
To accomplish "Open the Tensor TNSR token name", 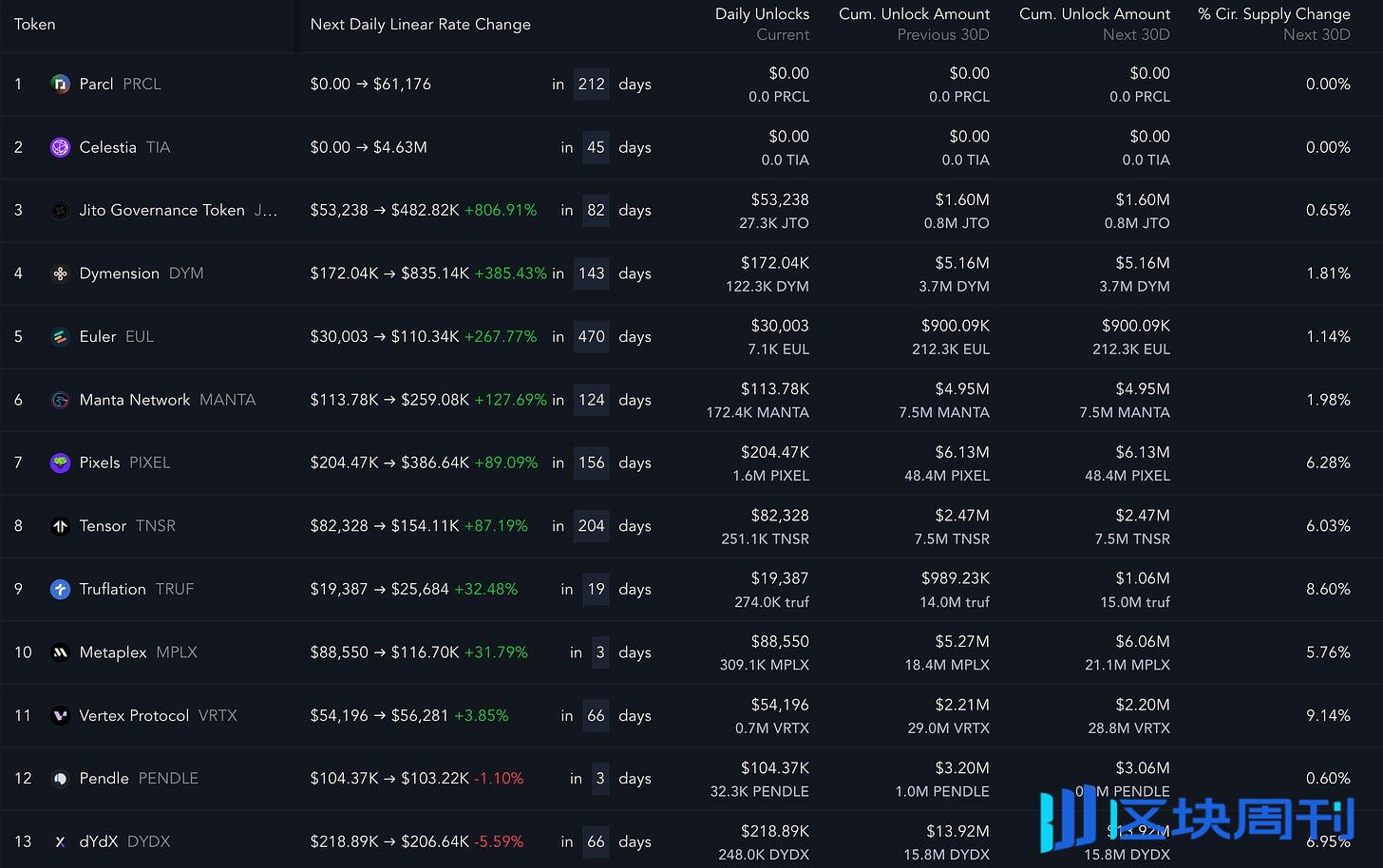I will pyautogui.click(x=127, y=526).
